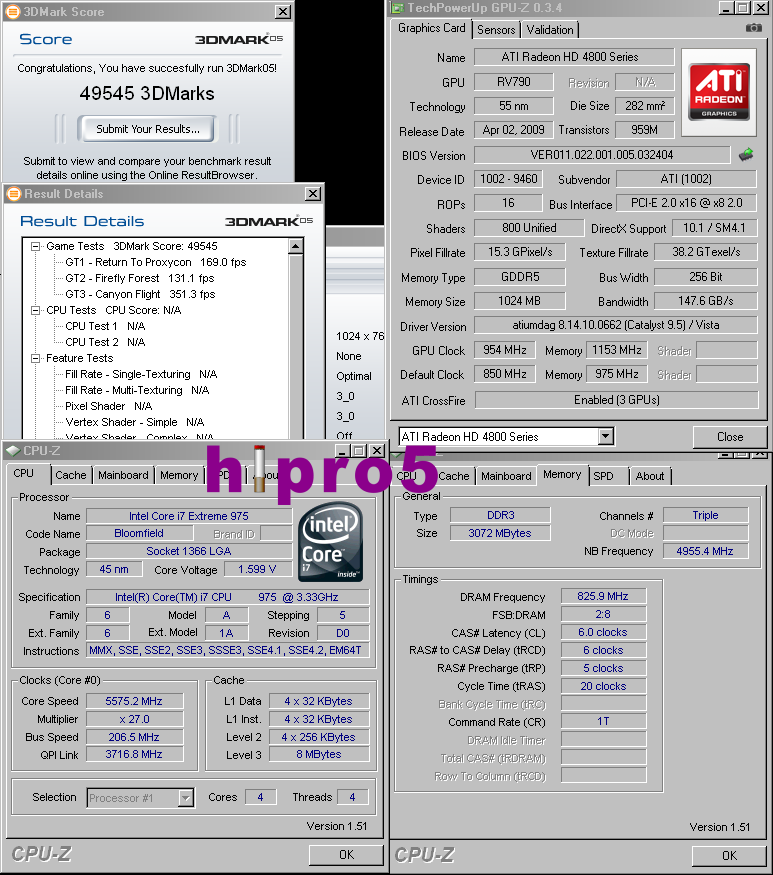Viewport: 773px width, 875px height.
Task: Click the ATI Radeon logo image
Action: (x=719, y=92)
